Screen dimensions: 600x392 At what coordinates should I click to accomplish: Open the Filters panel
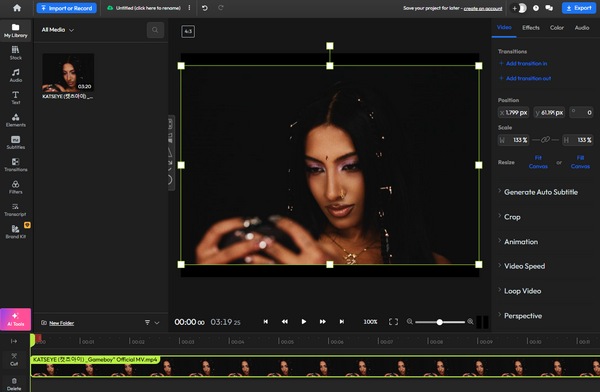click(x=16, y=187)
